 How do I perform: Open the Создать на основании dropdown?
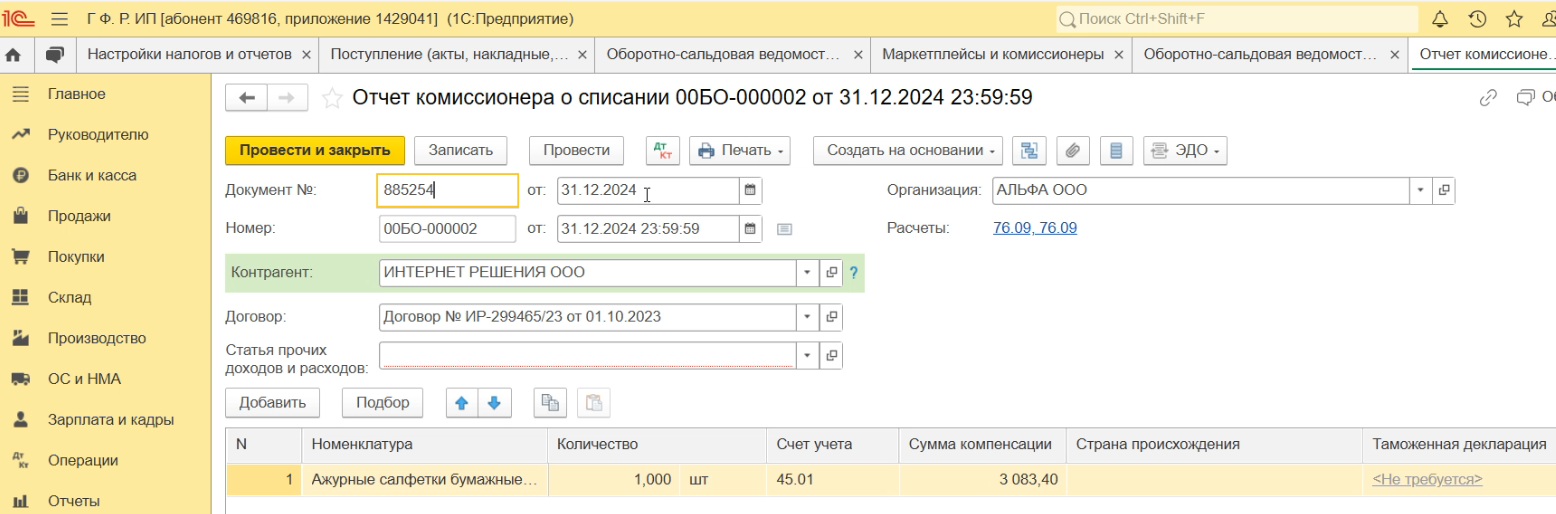point(908,150)
